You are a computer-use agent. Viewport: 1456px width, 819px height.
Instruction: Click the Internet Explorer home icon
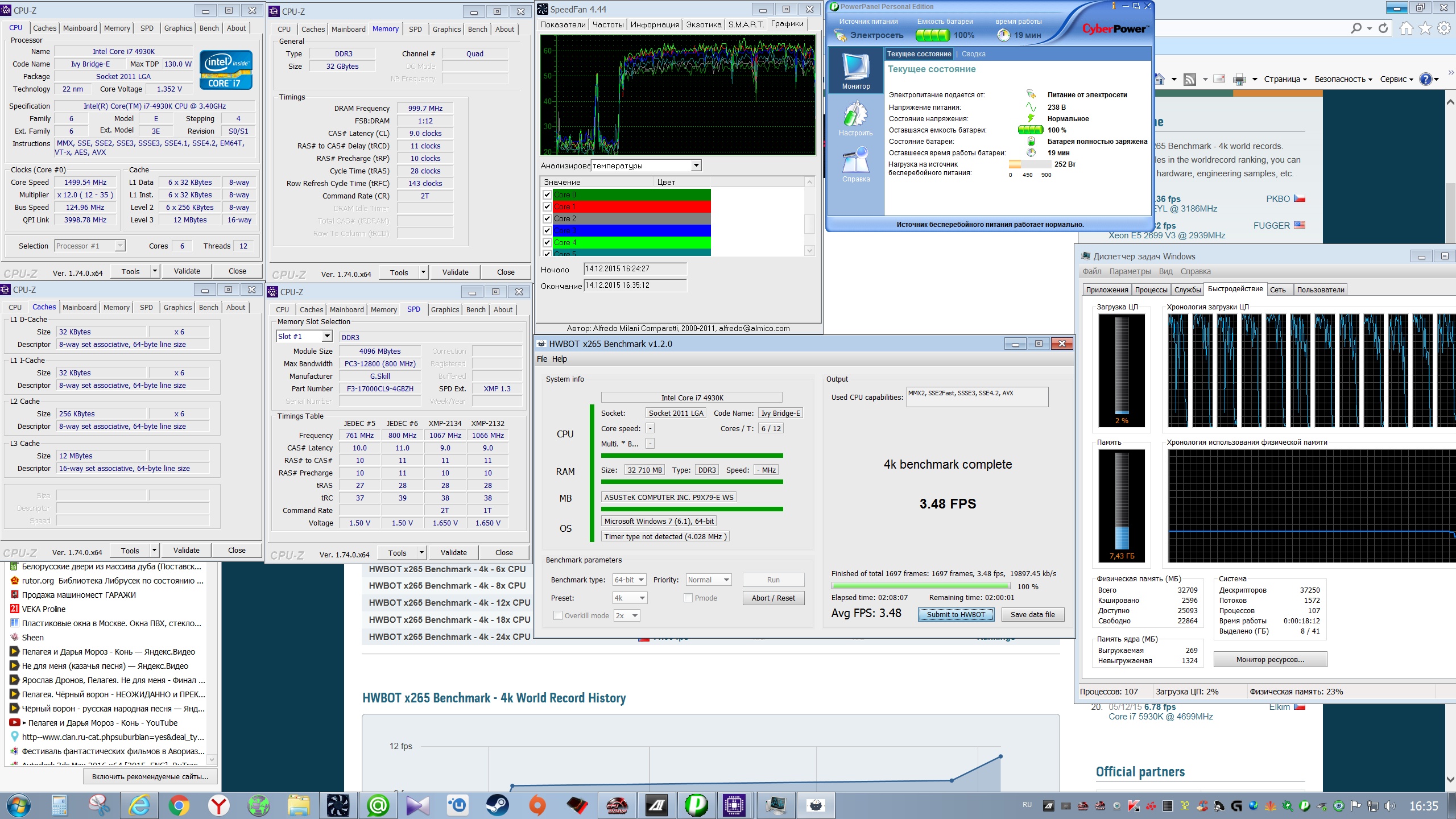[x=1406, y=28]
